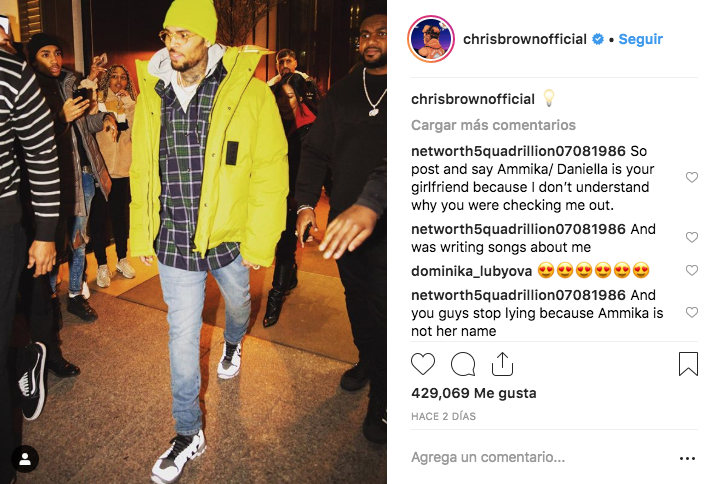Like the post with the heart icon

(x=423, y=364)
